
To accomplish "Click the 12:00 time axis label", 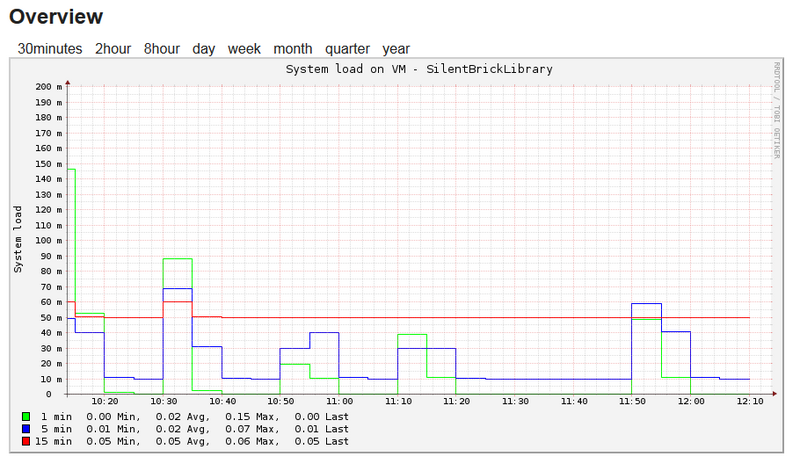I will (x=691, y=401).
